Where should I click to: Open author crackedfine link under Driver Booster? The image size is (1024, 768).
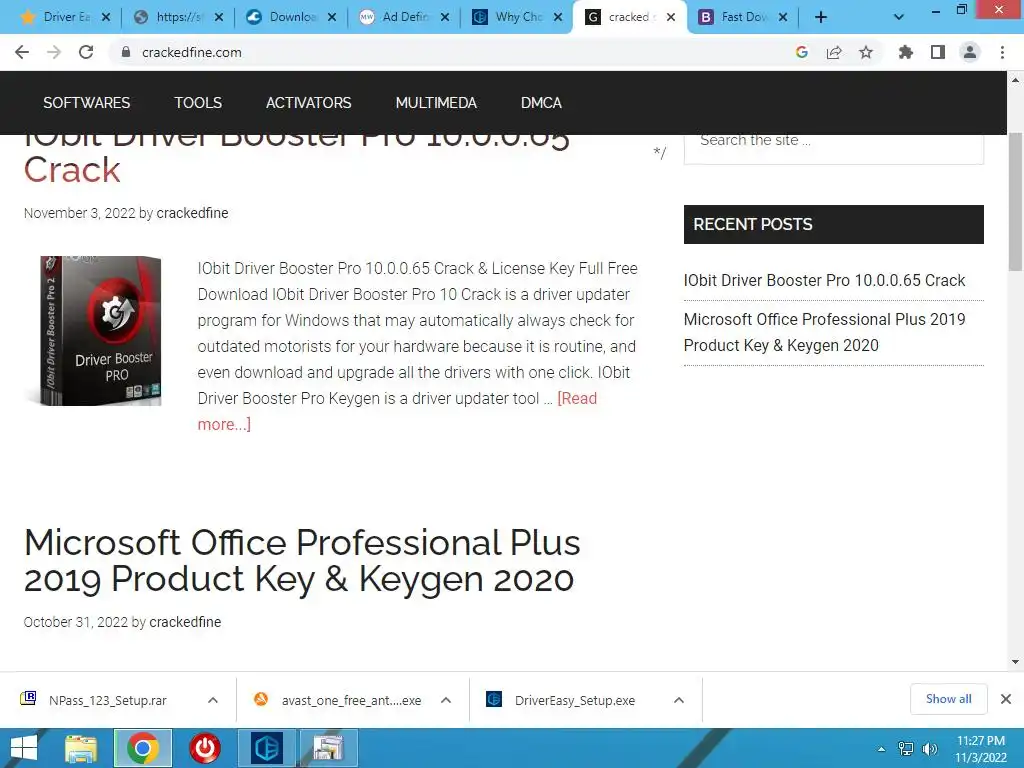[193, 213]
